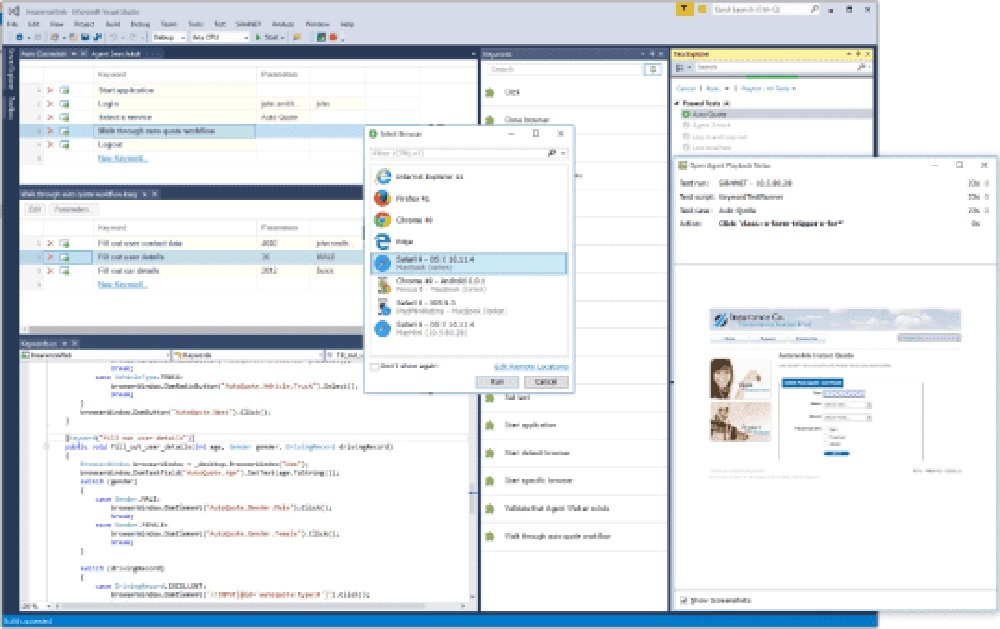Toggle the Show screenshots checkbox
Viewport: 1000px width, 629px height.
coord(684,600)
